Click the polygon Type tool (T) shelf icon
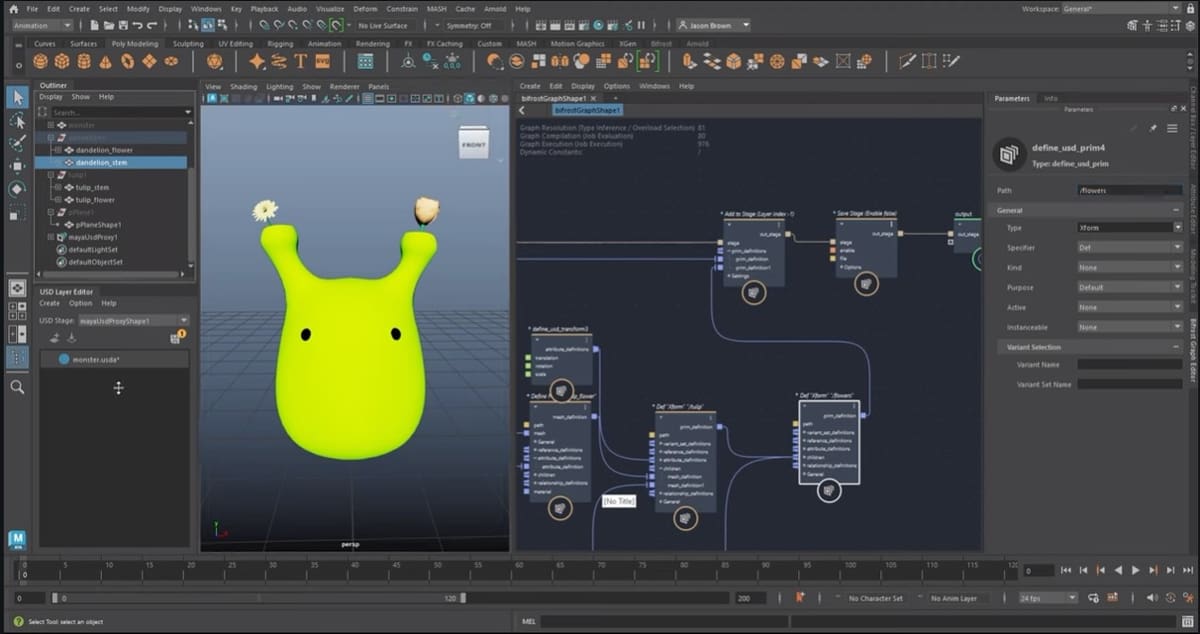This screenshot has height=634, width=1200. pos(300,61)
